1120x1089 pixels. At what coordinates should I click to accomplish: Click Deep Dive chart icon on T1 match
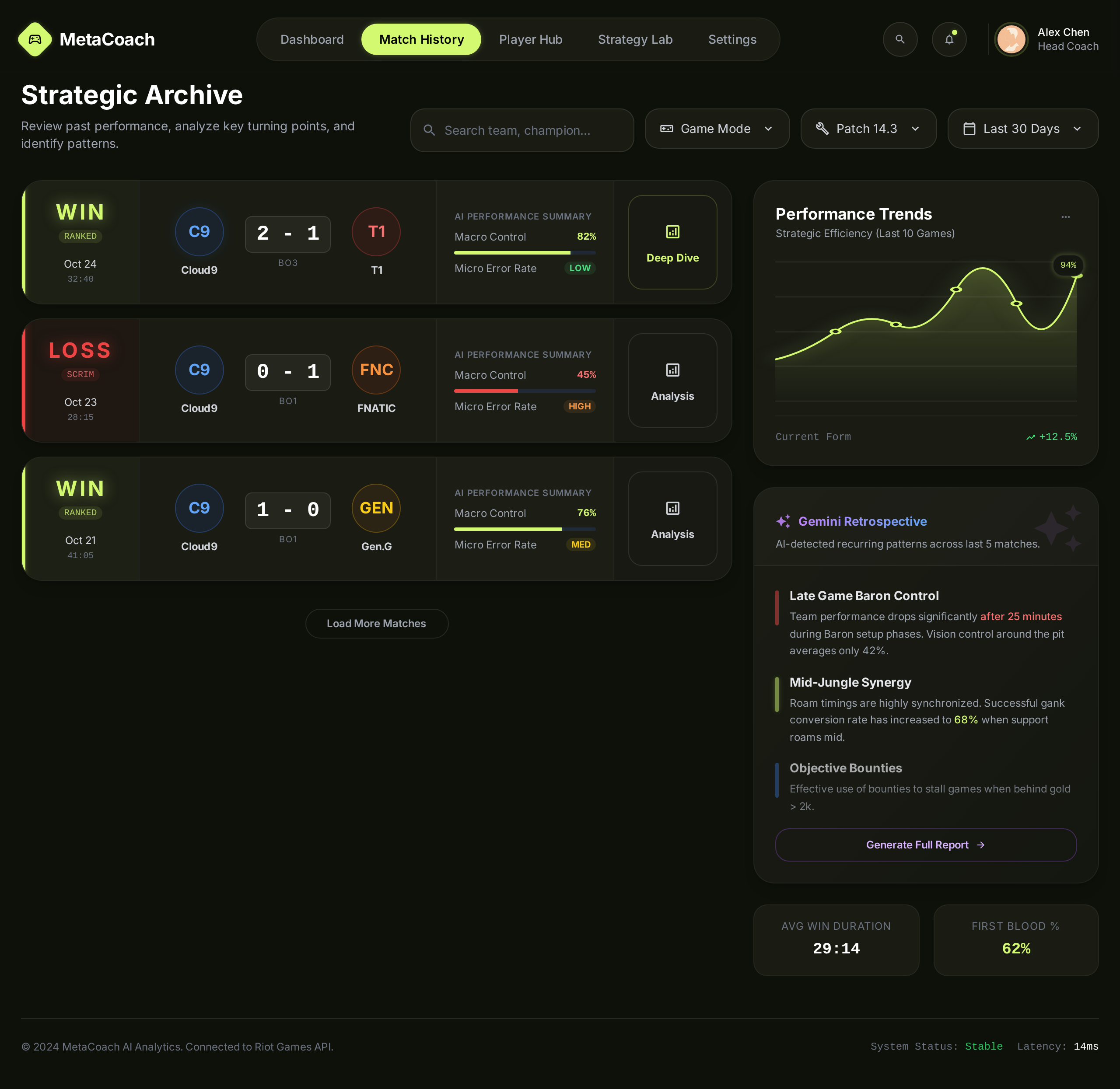(672, 232)
